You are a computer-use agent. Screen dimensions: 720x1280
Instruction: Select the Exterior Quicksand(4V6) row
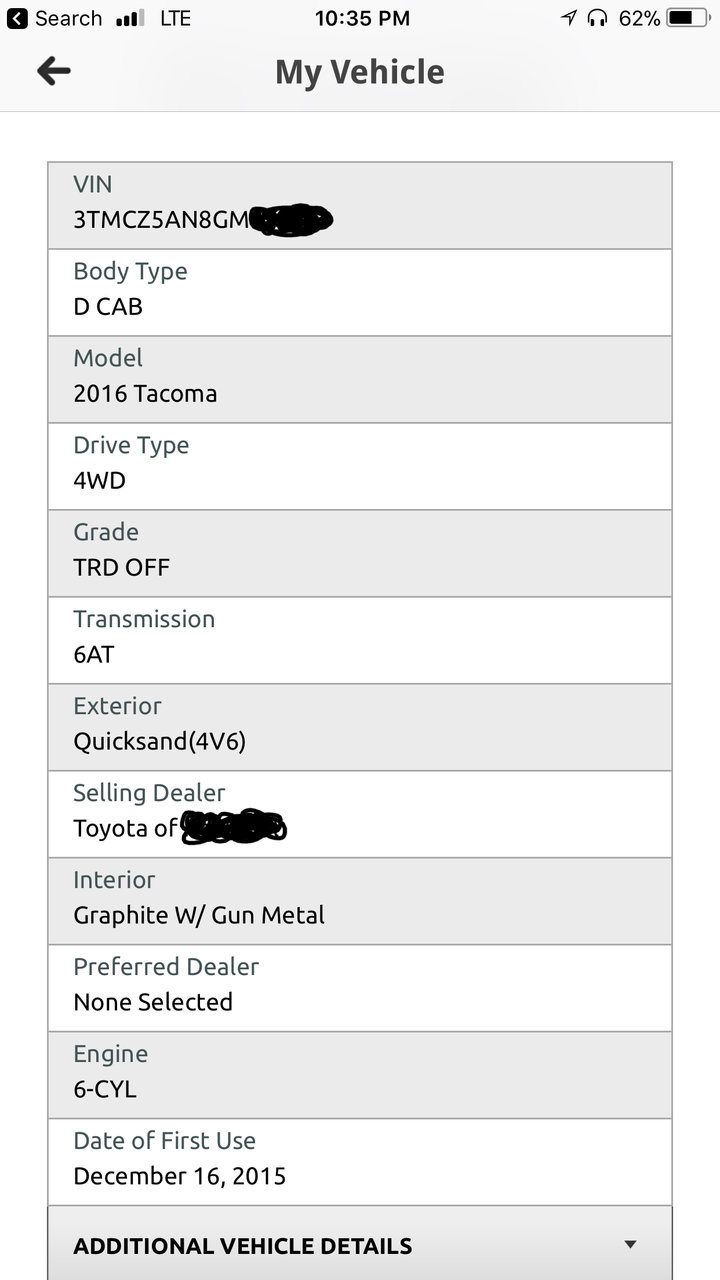tap(360, 727)
